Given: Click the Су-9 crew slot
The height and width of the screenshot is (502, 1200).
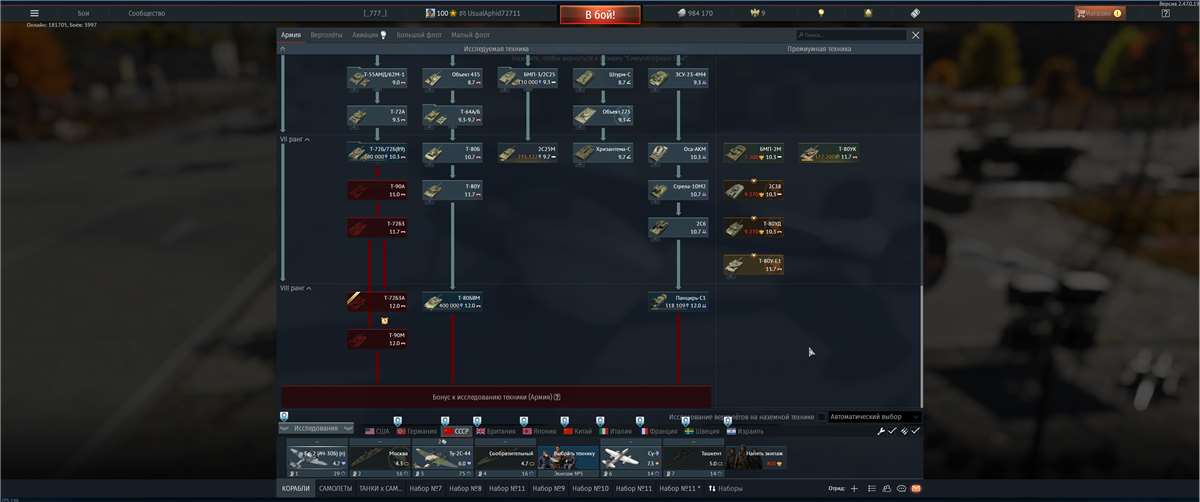Looking at the screenshot, I should (x=629, y=457).
